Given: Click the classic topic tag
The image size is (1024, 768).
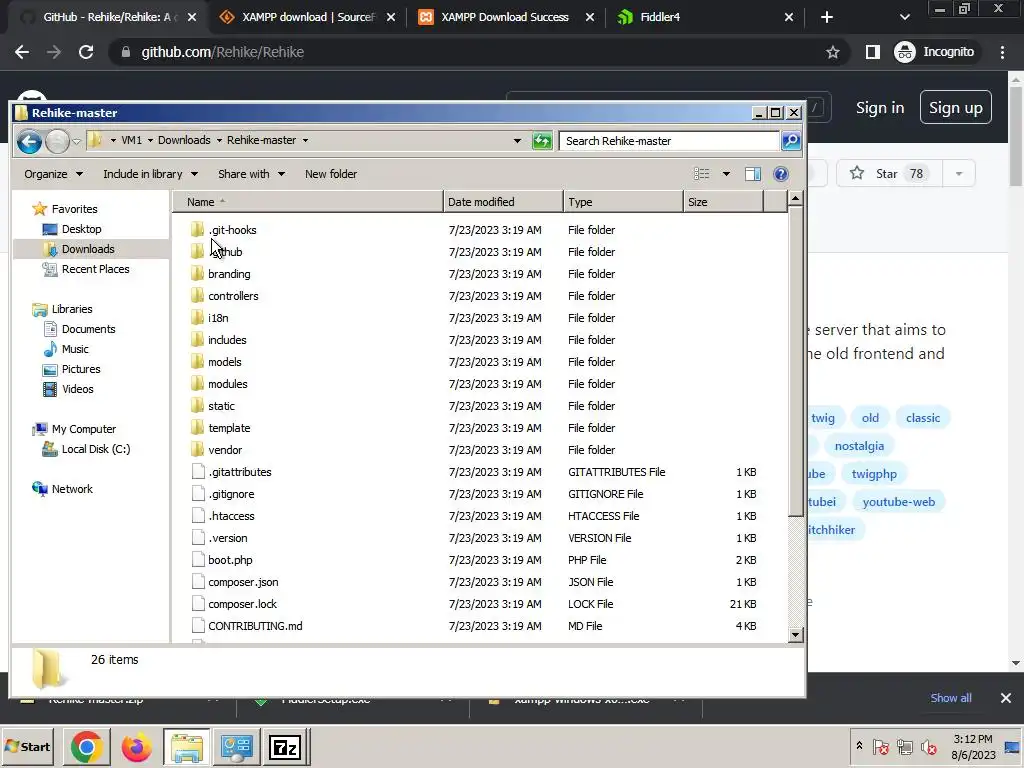Looking at the screenshot, I should click(x=922, y=418).
